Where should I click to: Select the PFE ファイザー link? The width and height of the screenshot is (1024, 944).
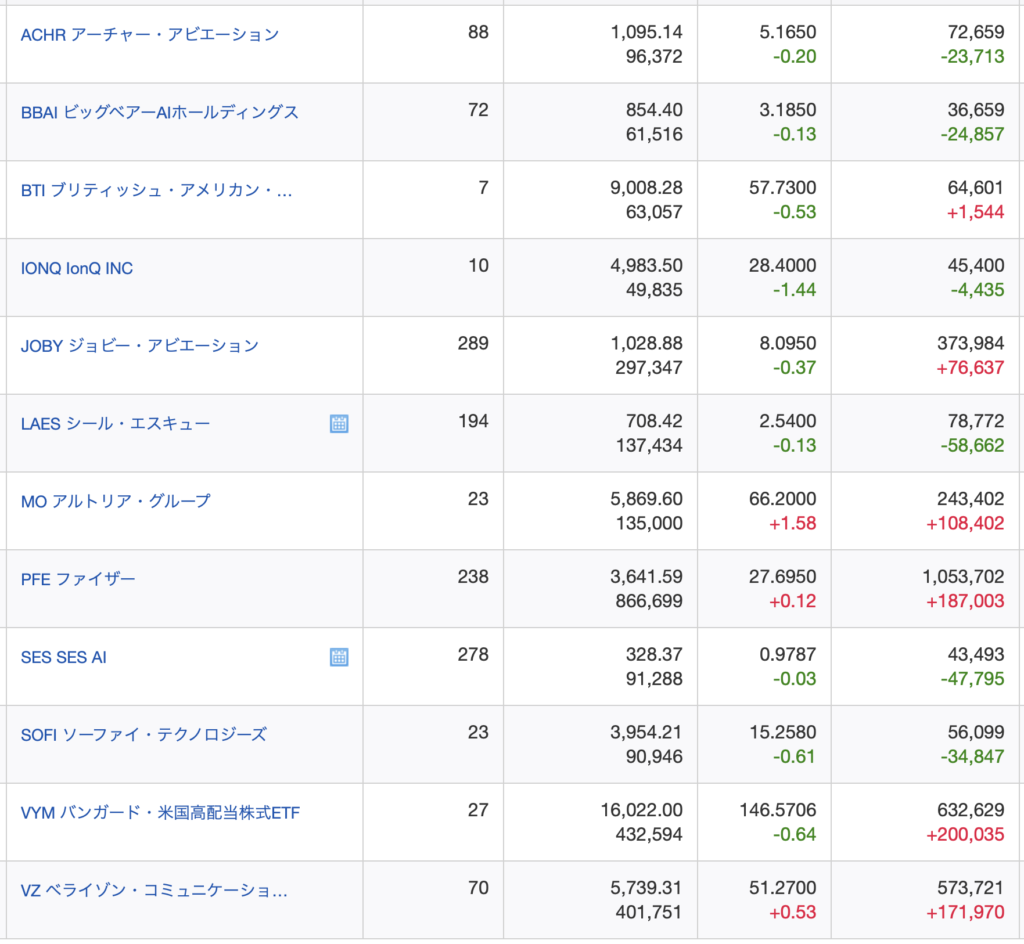[78, 579]
